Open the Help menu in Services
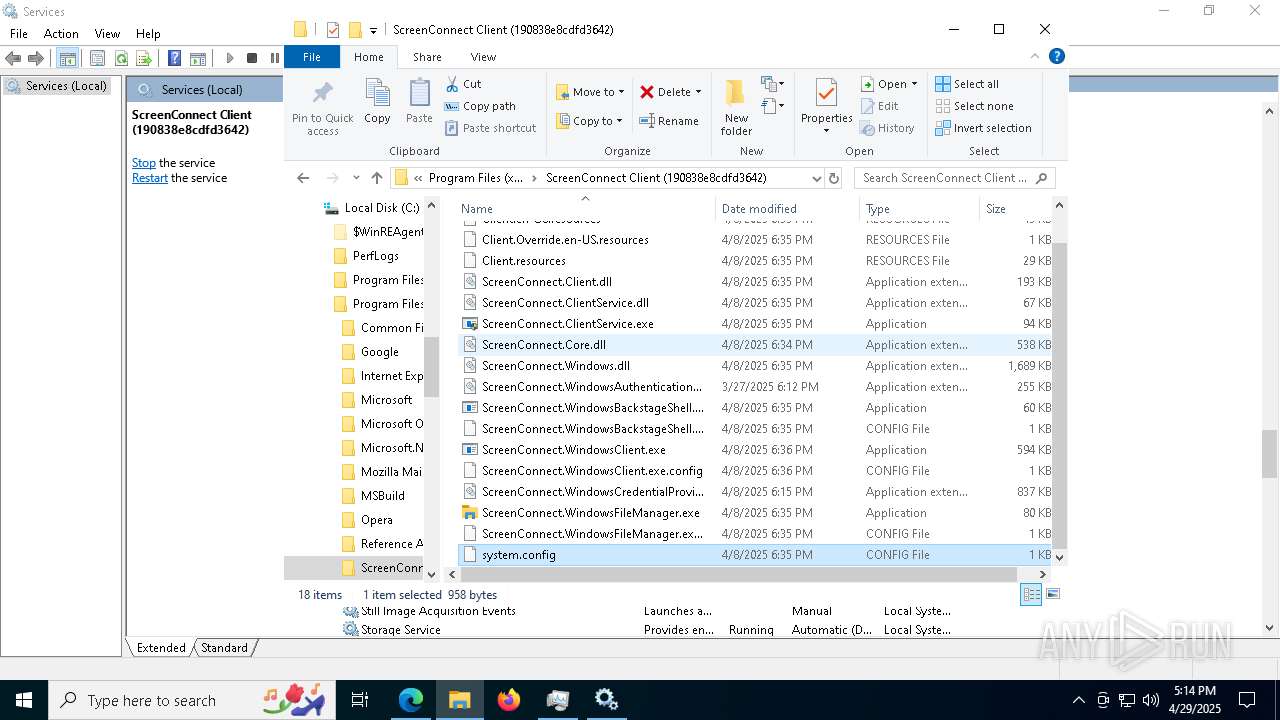 [148, 33]
